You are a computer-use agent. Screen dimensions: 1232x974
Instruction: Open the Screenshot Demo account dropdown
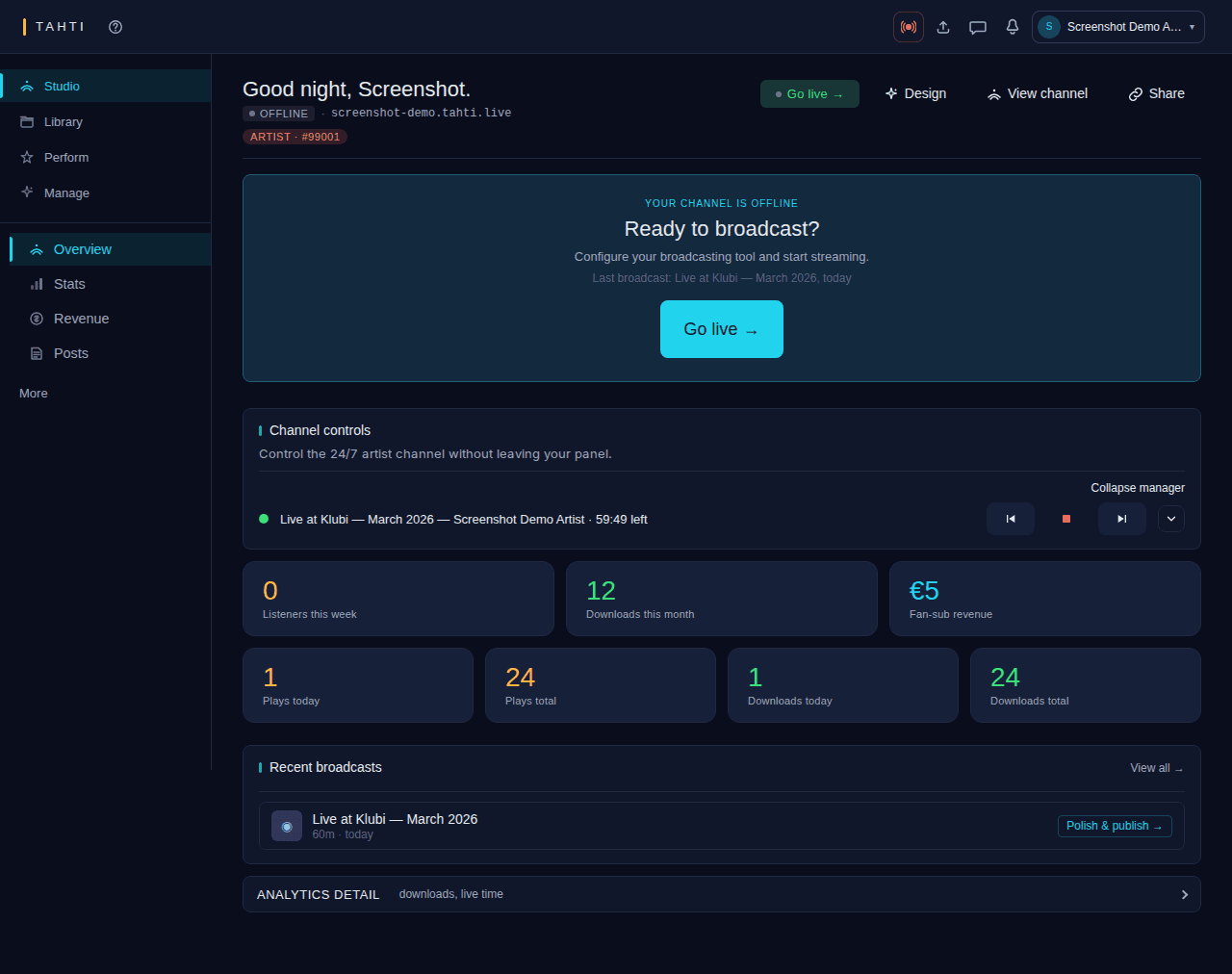tap(1118, 27)
